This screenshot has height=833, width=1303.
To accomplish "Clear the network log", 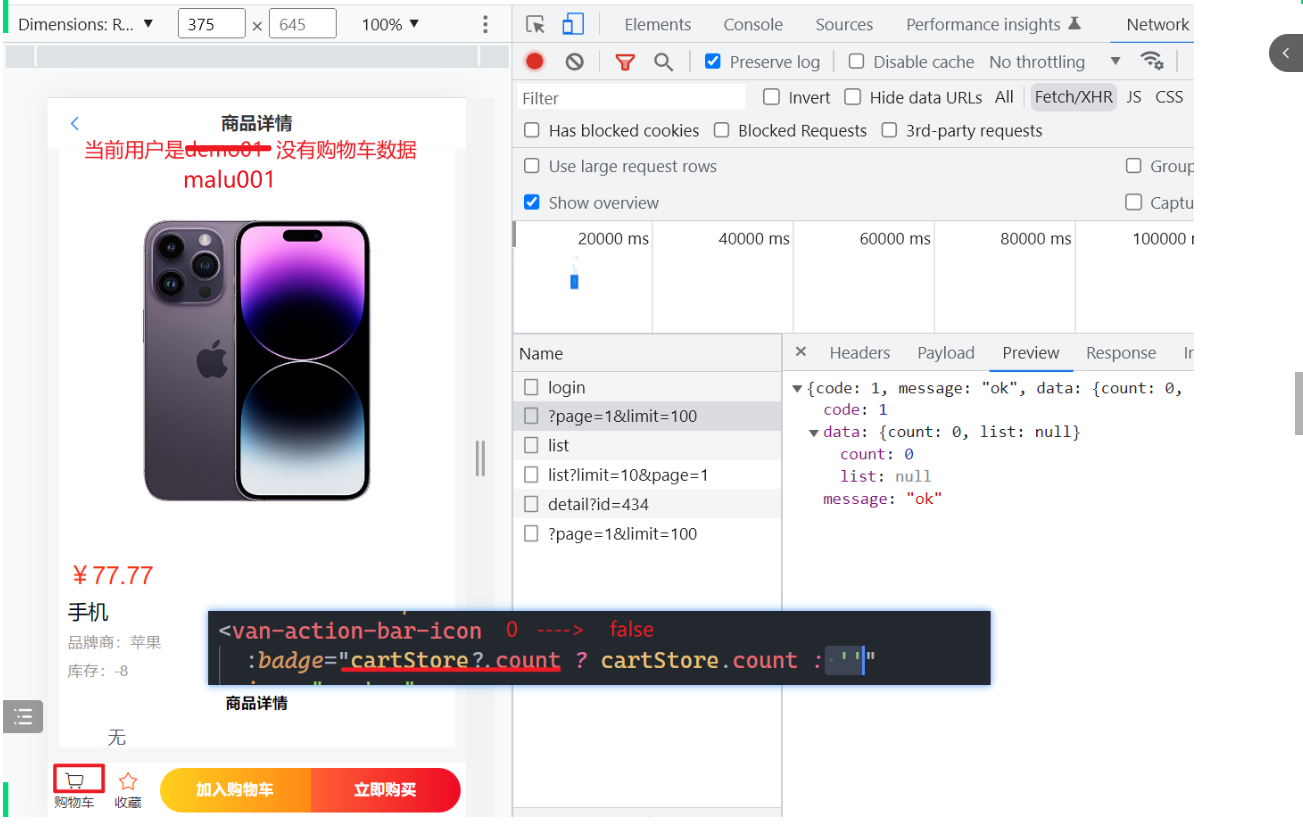I will 574,62.
